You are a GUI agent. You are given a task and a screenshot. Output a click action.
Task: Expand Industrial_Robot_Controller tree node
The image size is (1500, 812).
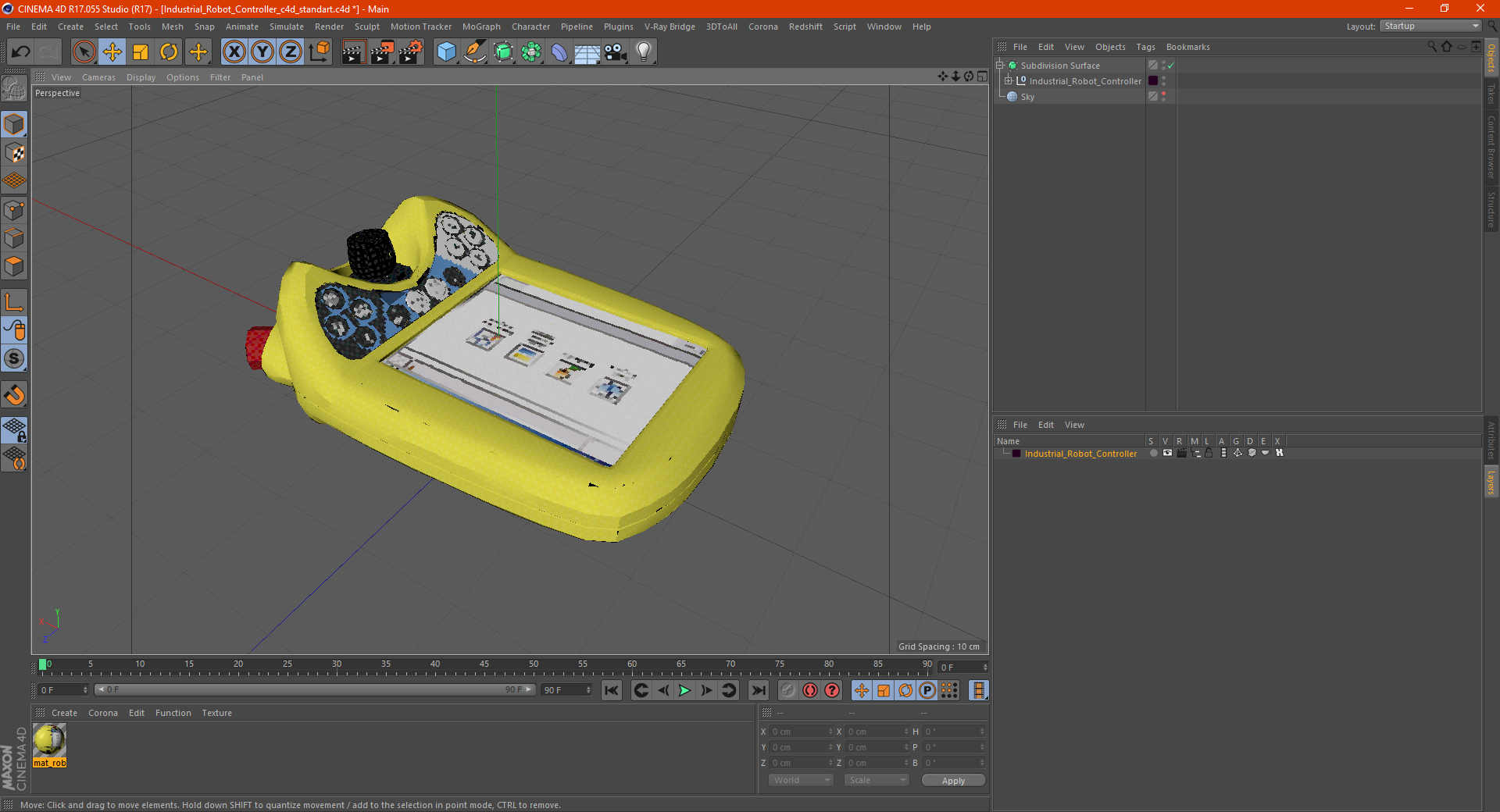pyautogui.click(x=1009, y=80)
